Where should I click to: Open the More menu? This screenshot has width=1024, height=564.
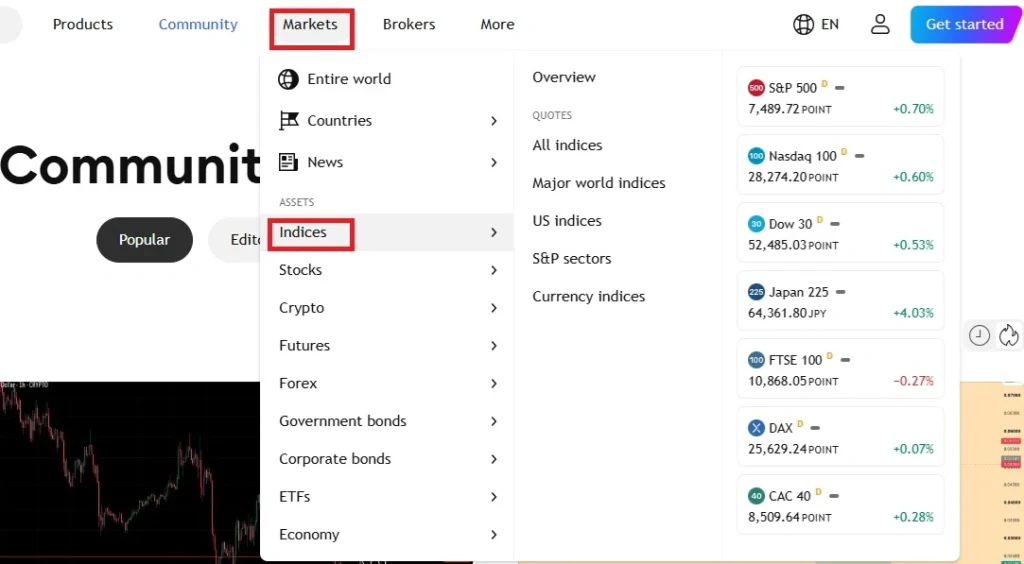(x=498, y=24)
